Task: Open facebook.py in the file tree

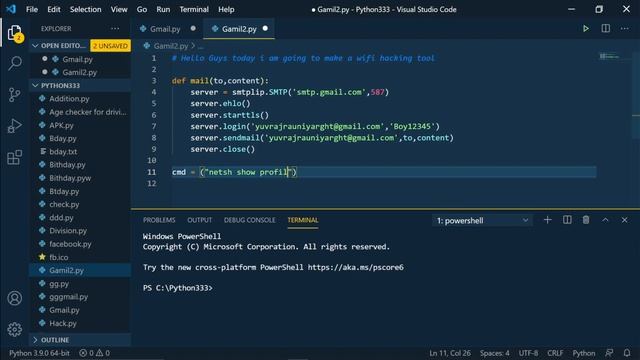Action: coord(80,244)
